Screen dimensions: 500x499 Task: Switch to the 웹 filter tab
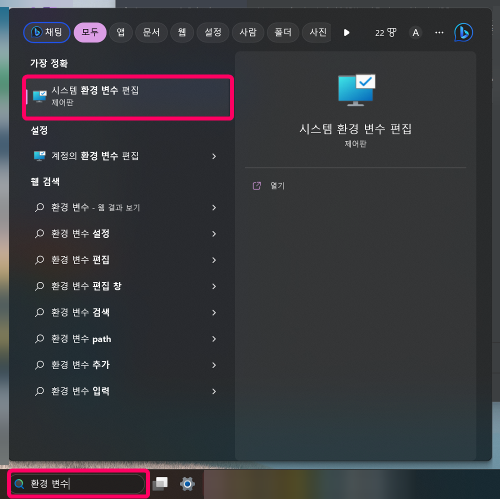click(182, 32)
